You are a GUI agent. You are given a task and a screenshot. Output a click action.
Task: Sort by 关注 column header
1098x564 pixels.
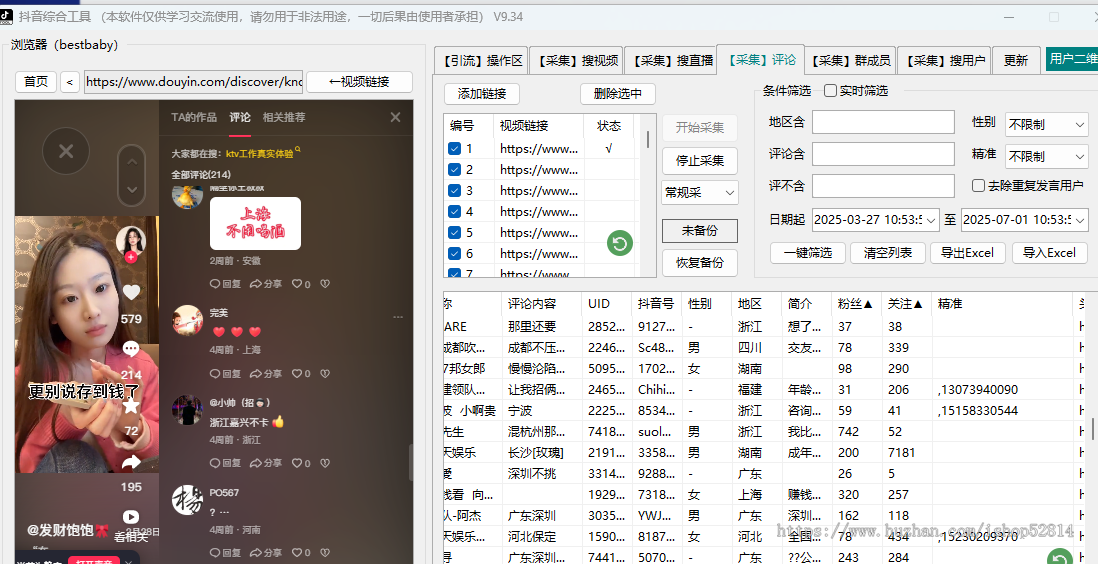(905, 303)
